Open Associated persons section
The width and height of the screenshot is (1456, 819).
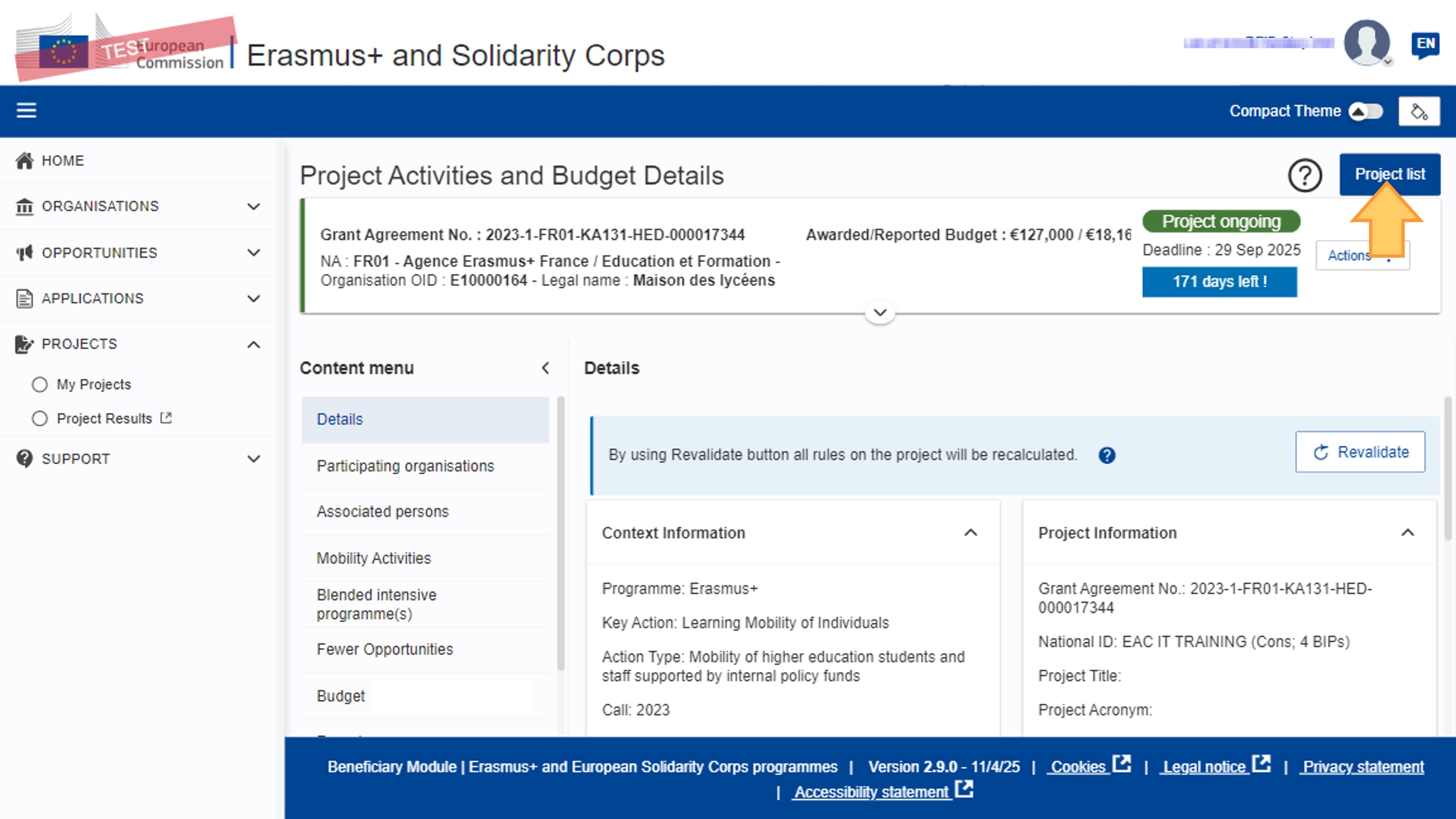(425, 512)
